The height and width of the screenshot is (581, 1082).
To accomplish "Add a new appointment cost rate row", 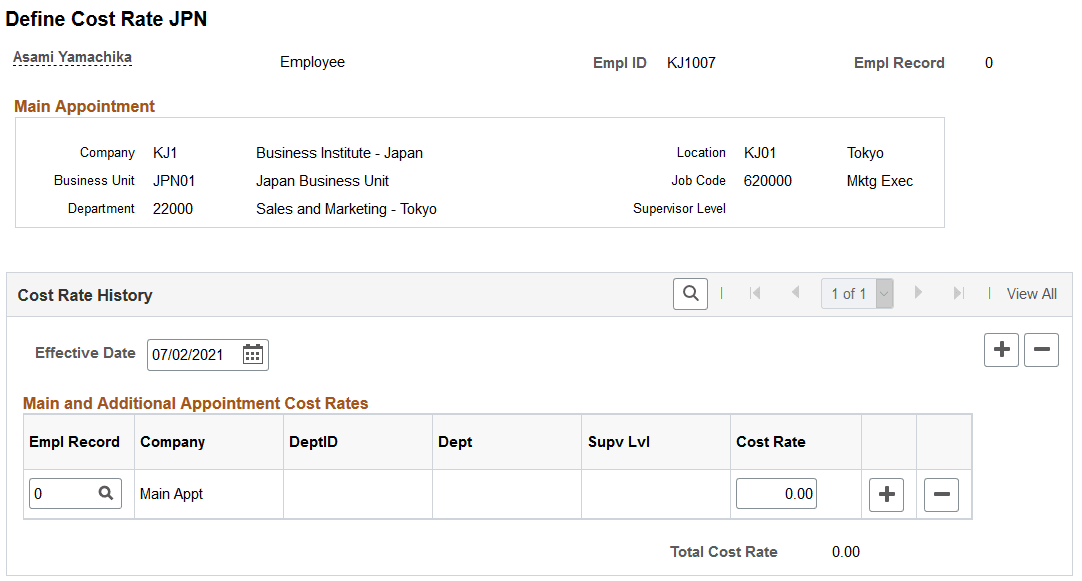I will (886, 493).
